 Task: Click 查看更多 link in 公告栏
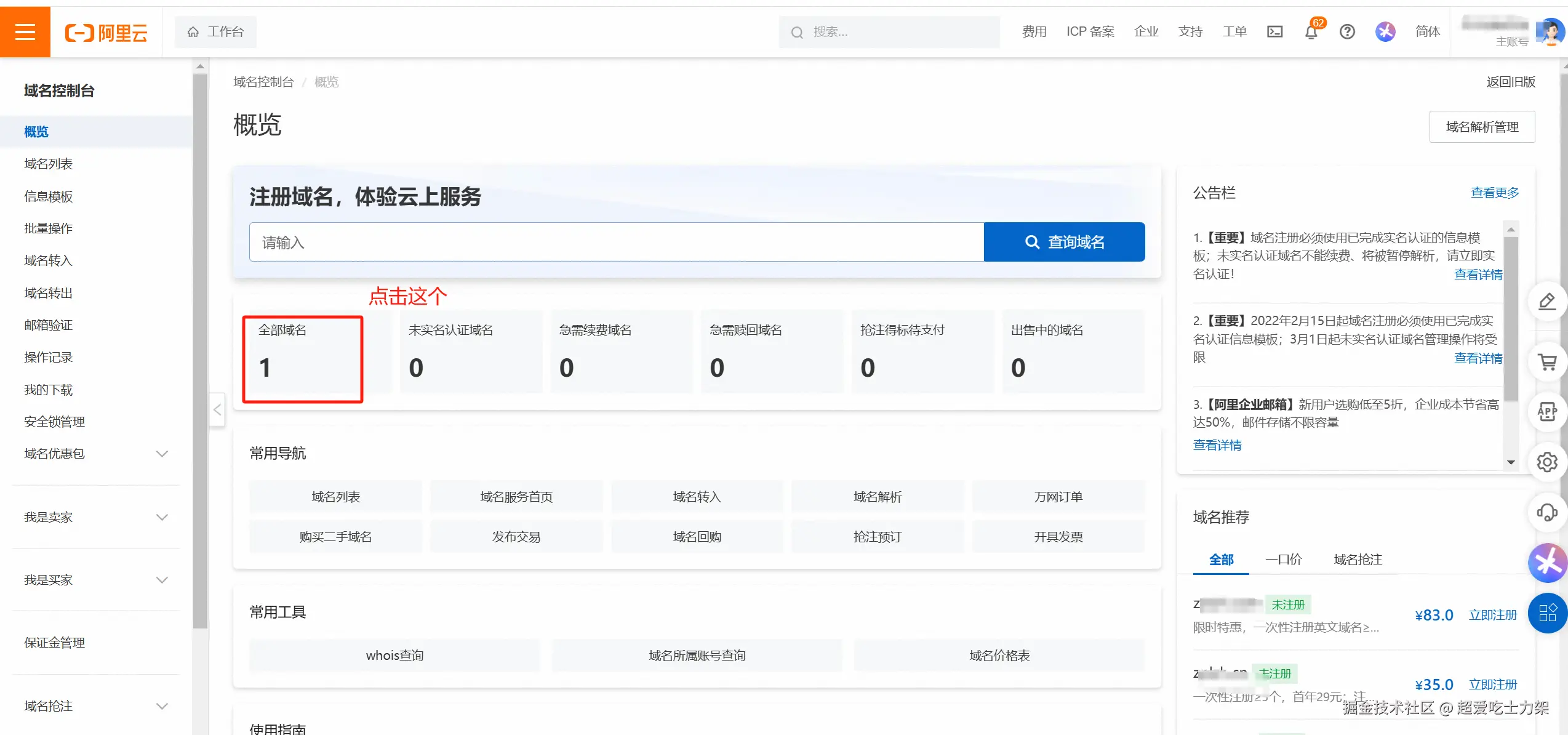1494,193
